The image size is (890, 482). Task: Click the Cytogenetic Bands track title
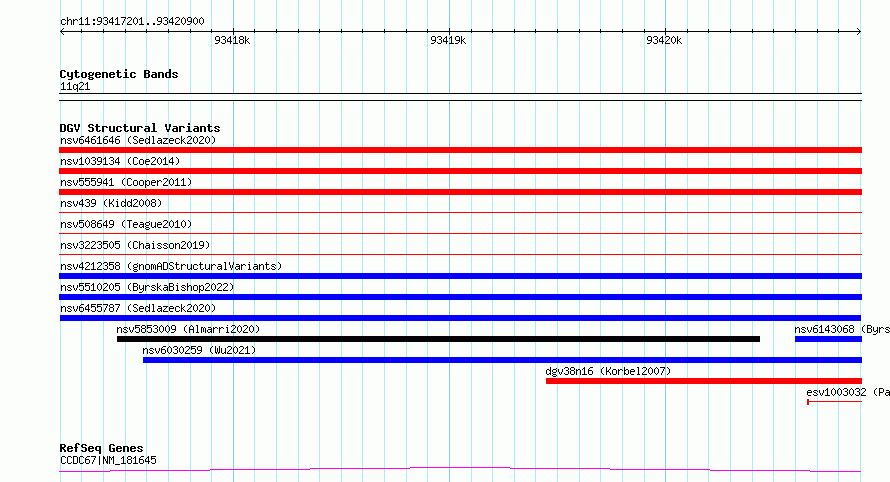[119, 74]
